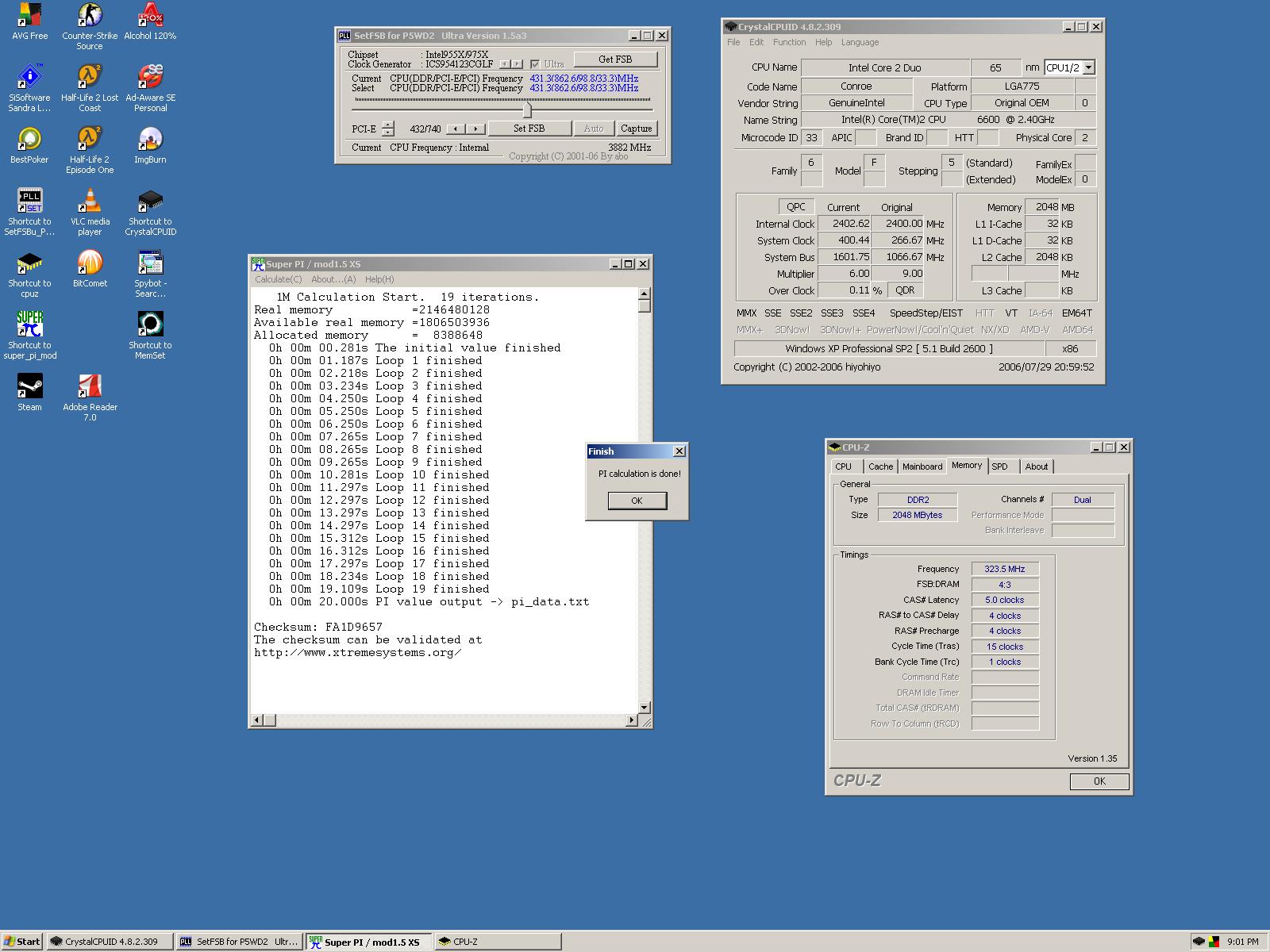Open Shortcut to CrystalCPUID icon
This screenshot has width=1270, height=952.
(x=150, y=212)
